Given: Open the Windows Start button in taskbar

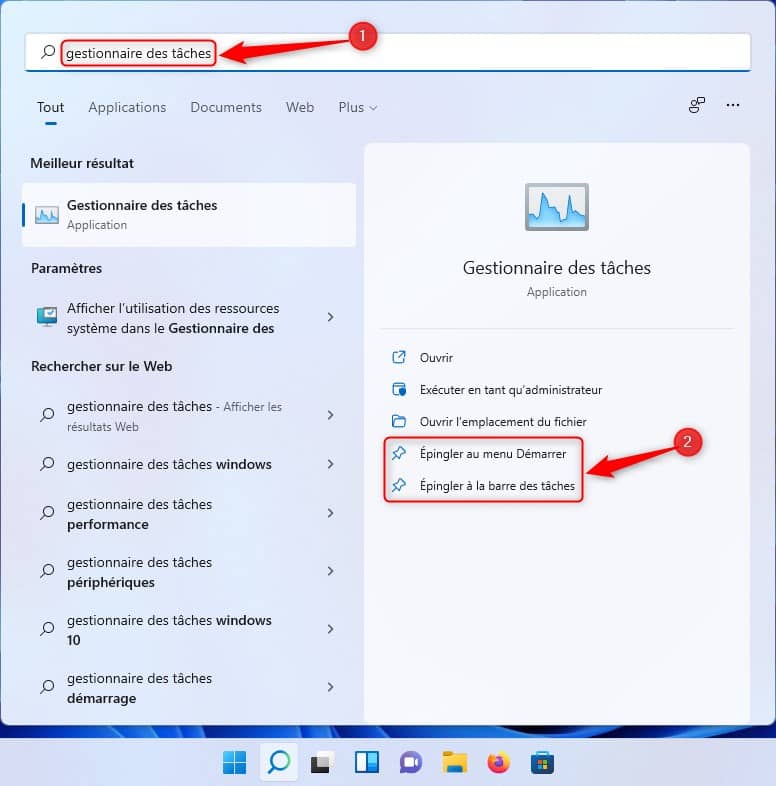Looking at the screenshot, I should click(234, 762).
